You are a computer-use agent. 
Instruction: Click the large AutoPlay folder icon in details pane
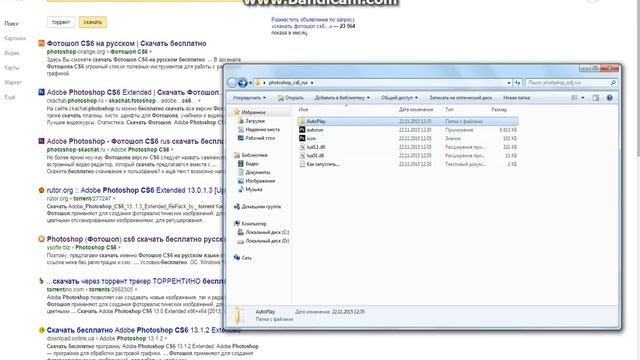coord(240,315)
